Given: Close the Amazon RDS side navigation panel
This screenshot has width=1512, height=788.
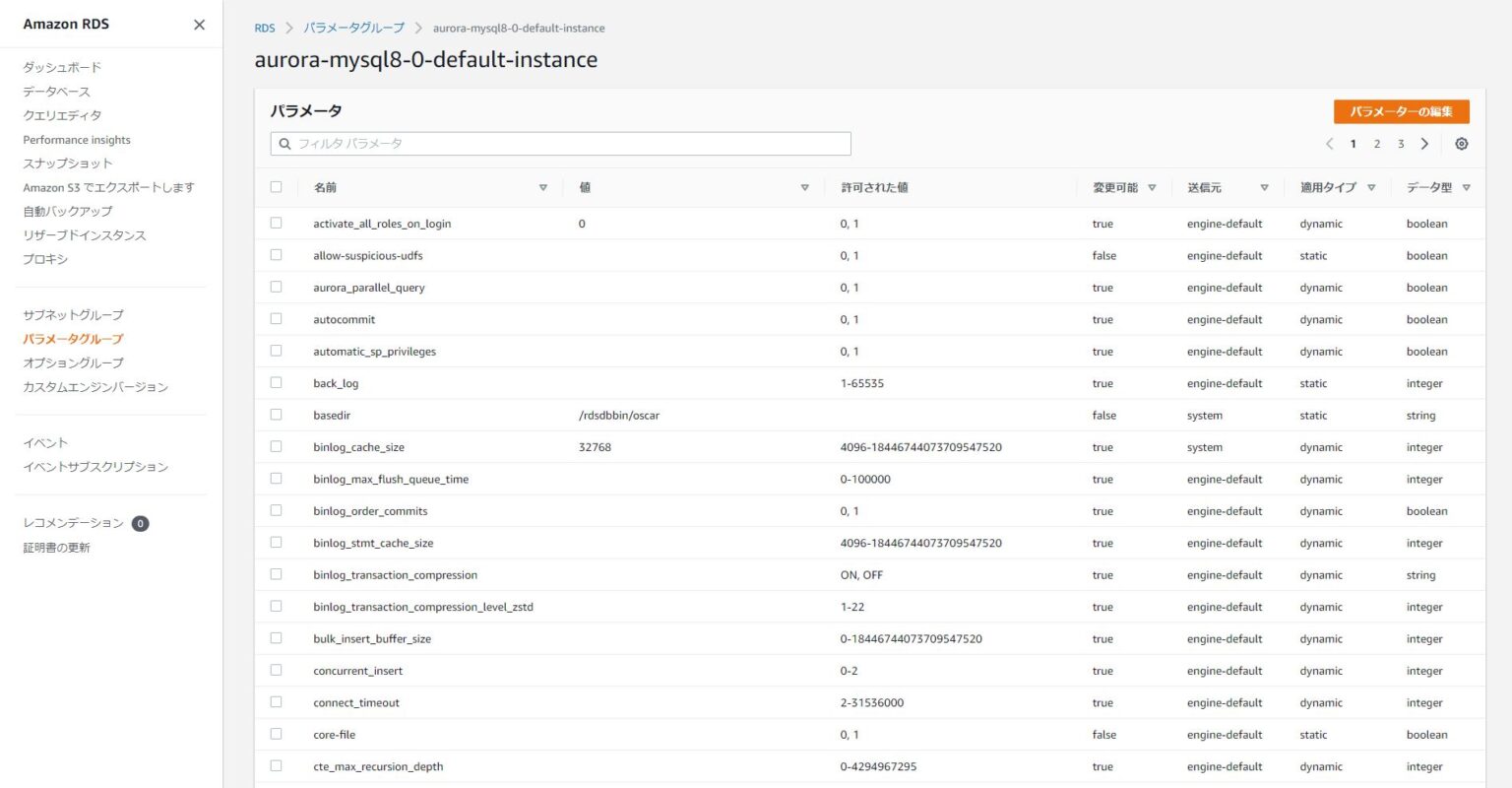Looking at the screenshot, I should (x=199, y=25).
